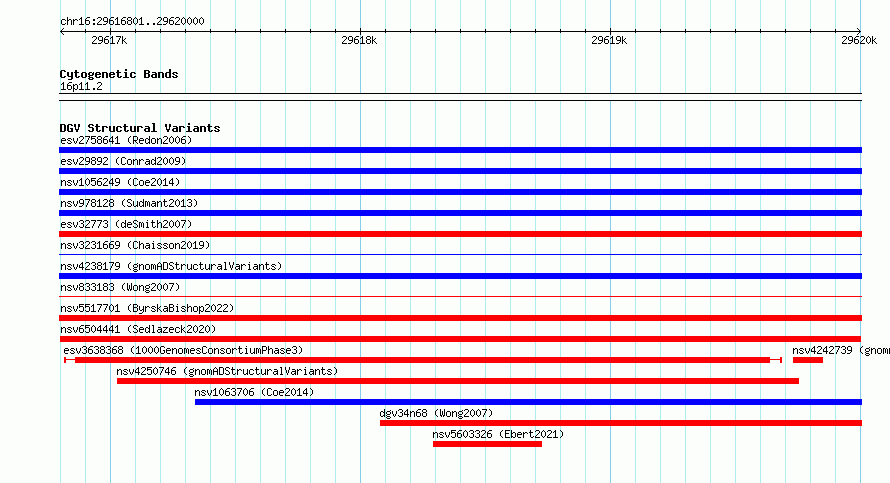890x483 pixels.
Task: Click the red bar under nsv6504441 Sedlazeck2020
Action: tap(460, 339)
